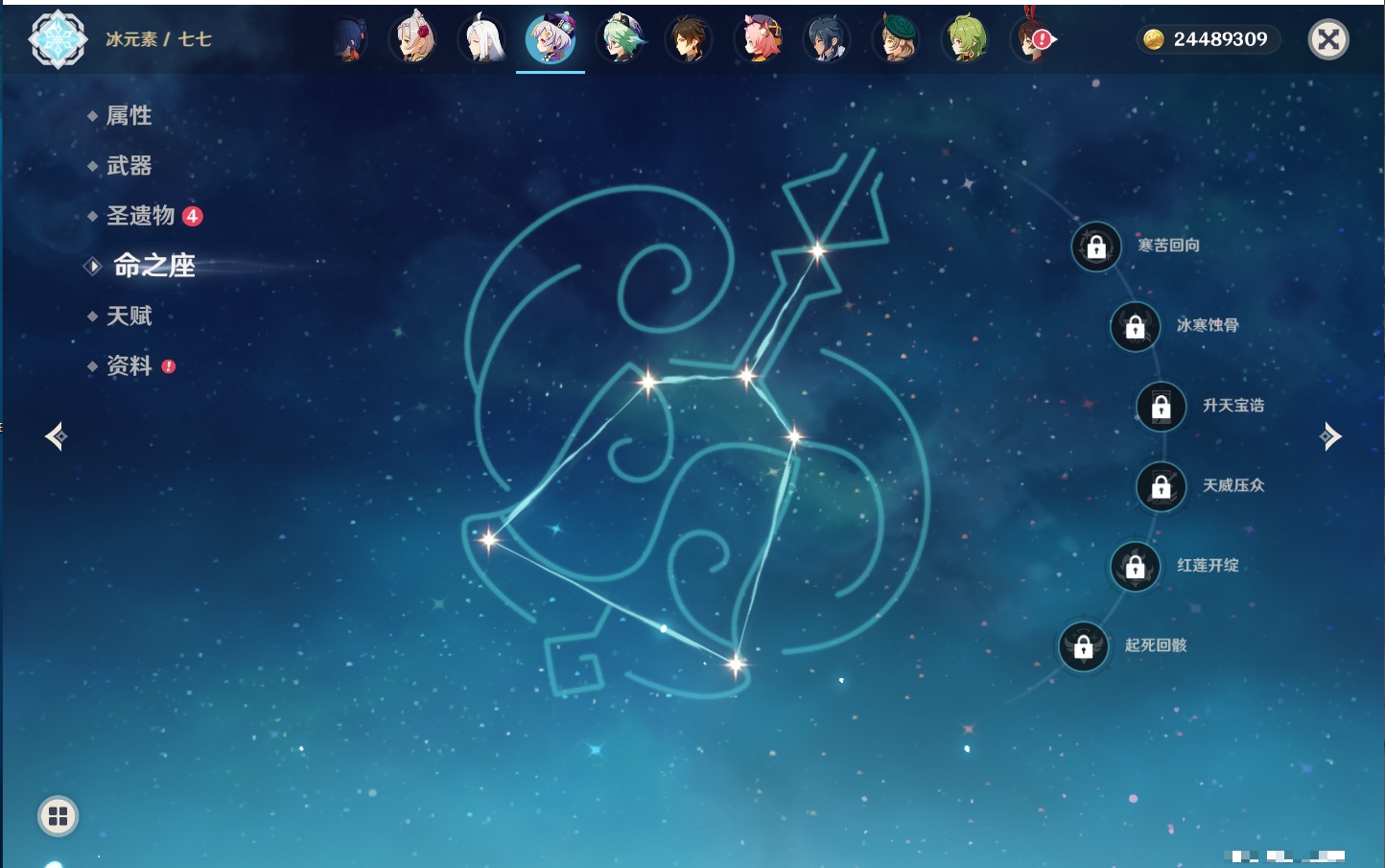1385x868 pixels.
Task: Click the Cryo element emblem icon
Action: point(58,39)
